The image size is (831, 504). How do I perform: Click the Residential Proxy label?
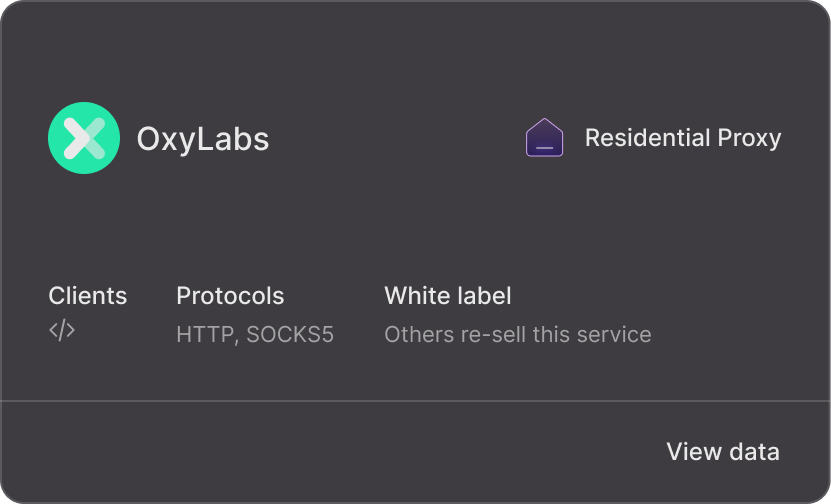(683, 138)
